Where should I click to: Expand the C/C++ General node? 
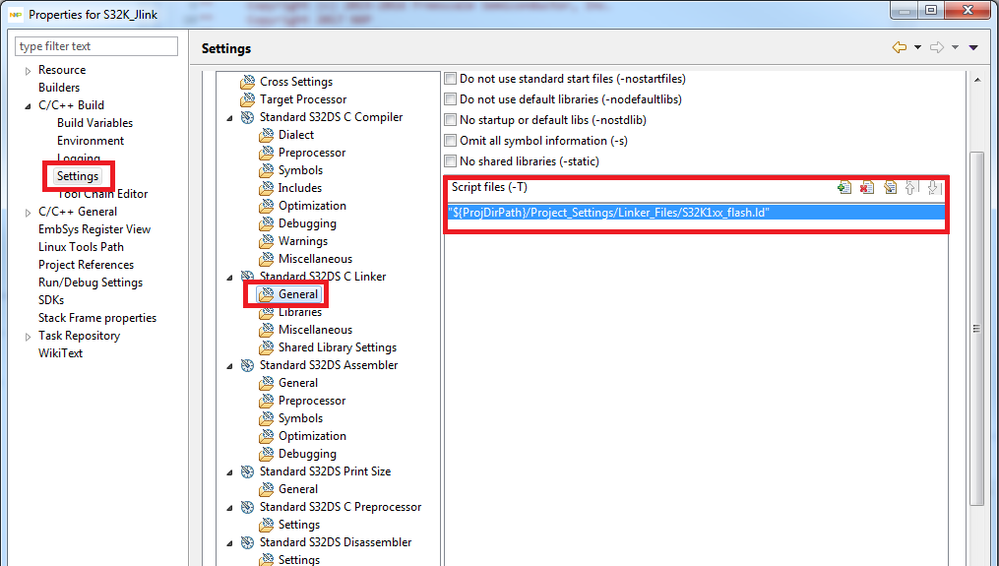(27, 212)
